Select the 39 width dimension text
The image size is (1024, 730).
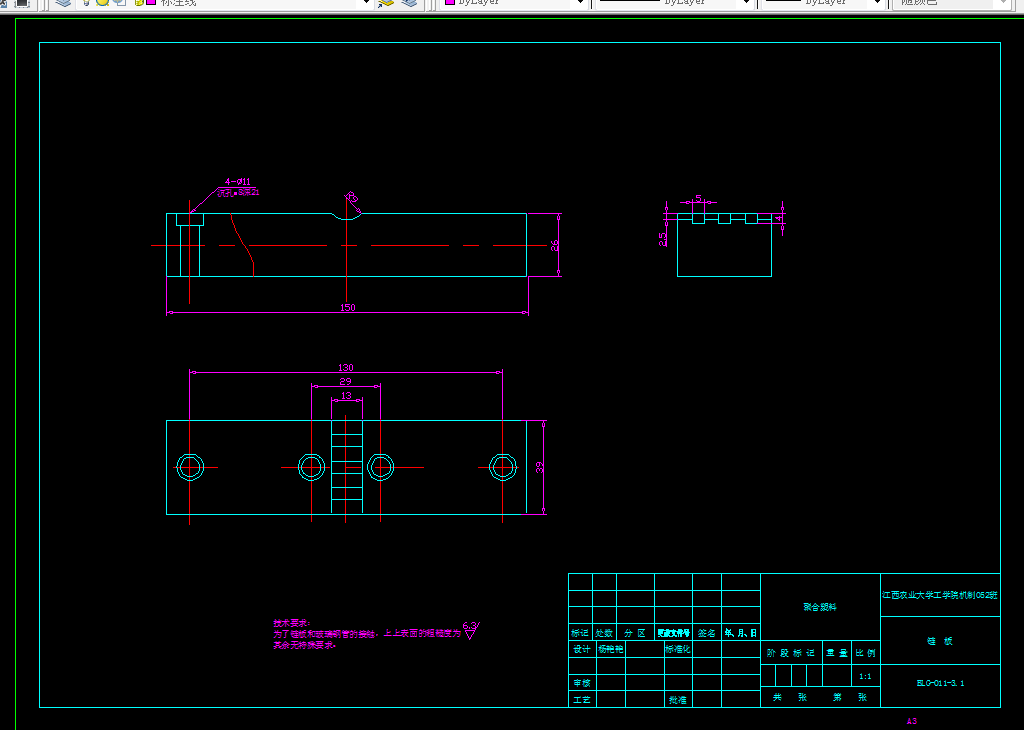(x=539, y=468)
